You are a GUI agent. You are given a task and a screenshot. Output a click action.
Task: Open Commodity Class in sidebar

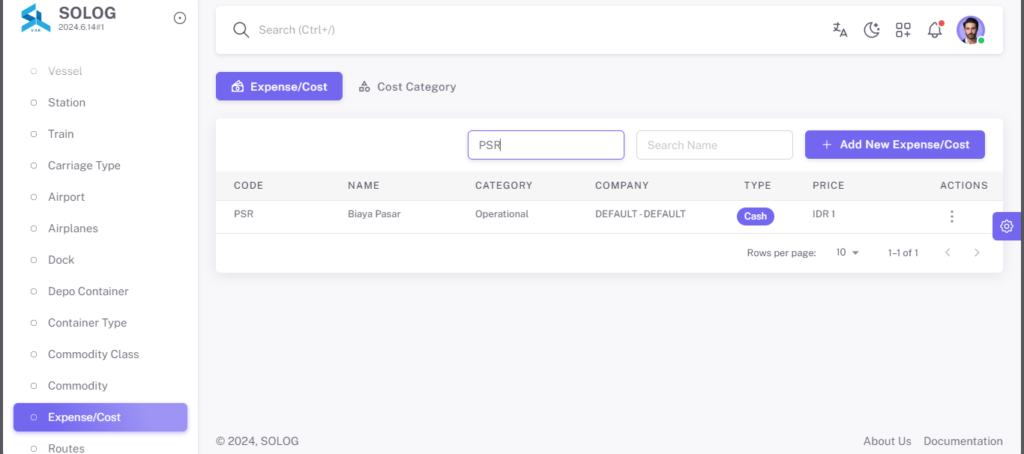click(x=93, y=354)
